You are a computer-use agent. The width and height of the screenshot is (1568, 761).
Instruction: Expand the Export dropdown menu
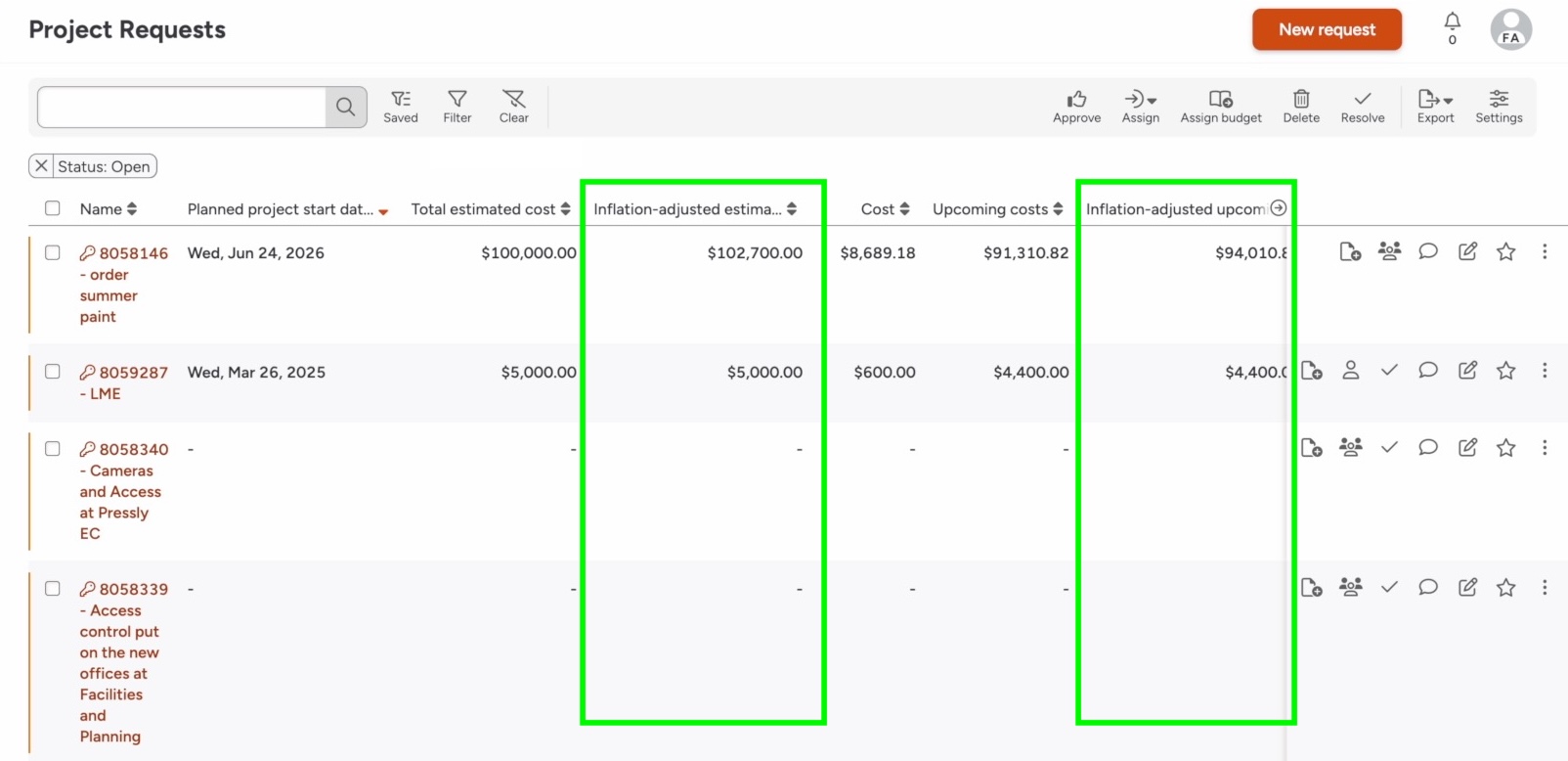[1435, 106]
